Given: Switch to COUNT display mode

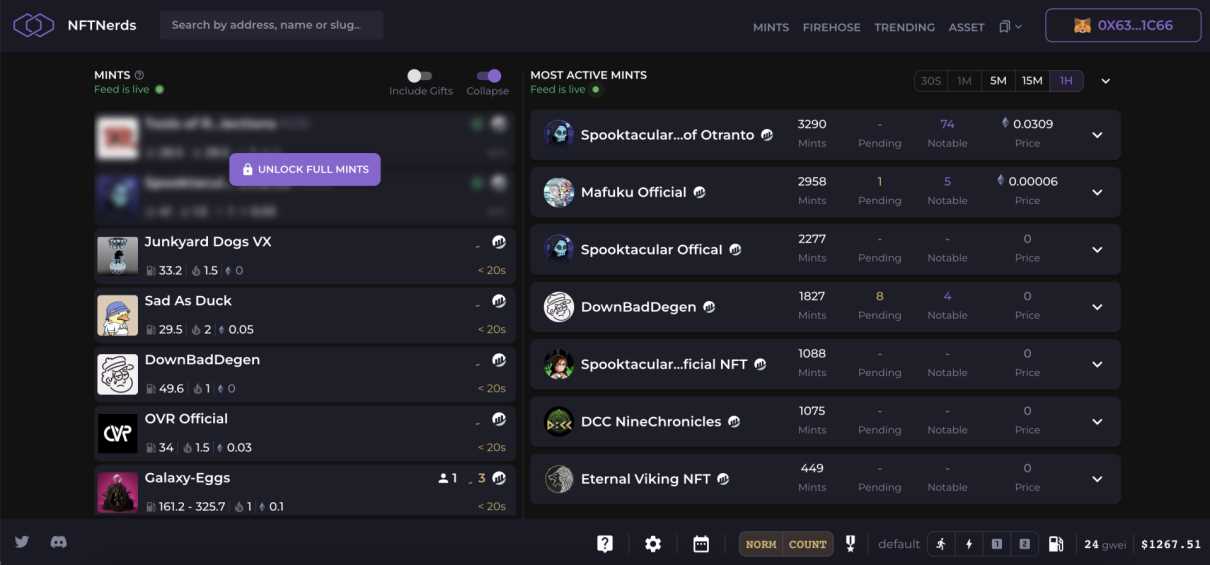Looking at the screenshot, I should click(808, 544).
